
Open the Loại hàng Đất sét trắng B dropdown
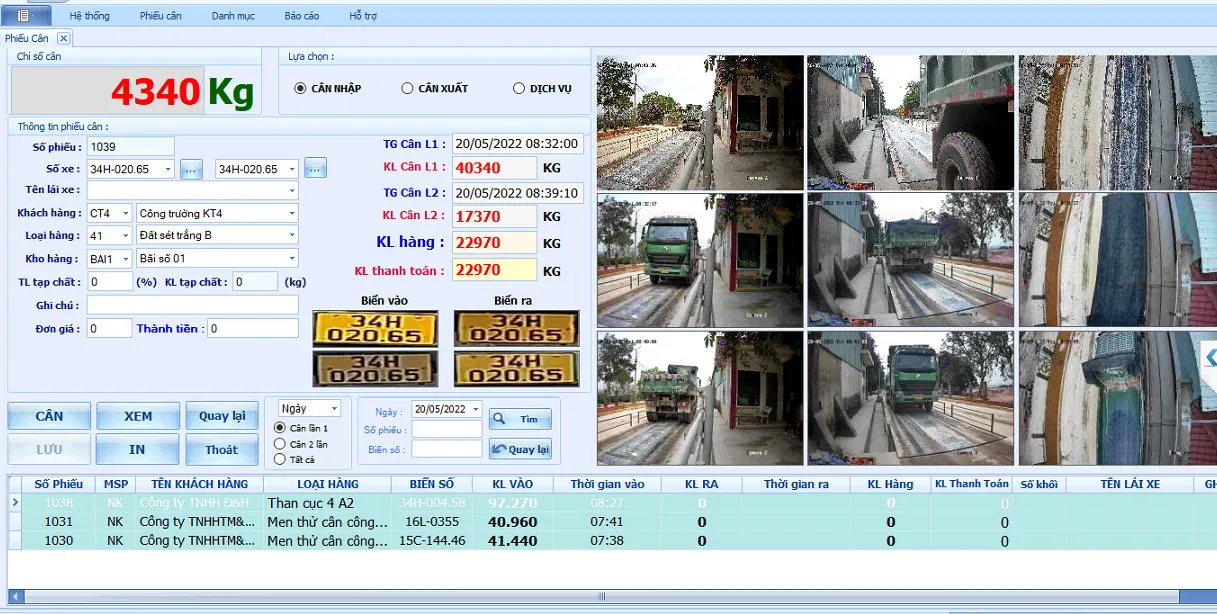pos(292,235)
